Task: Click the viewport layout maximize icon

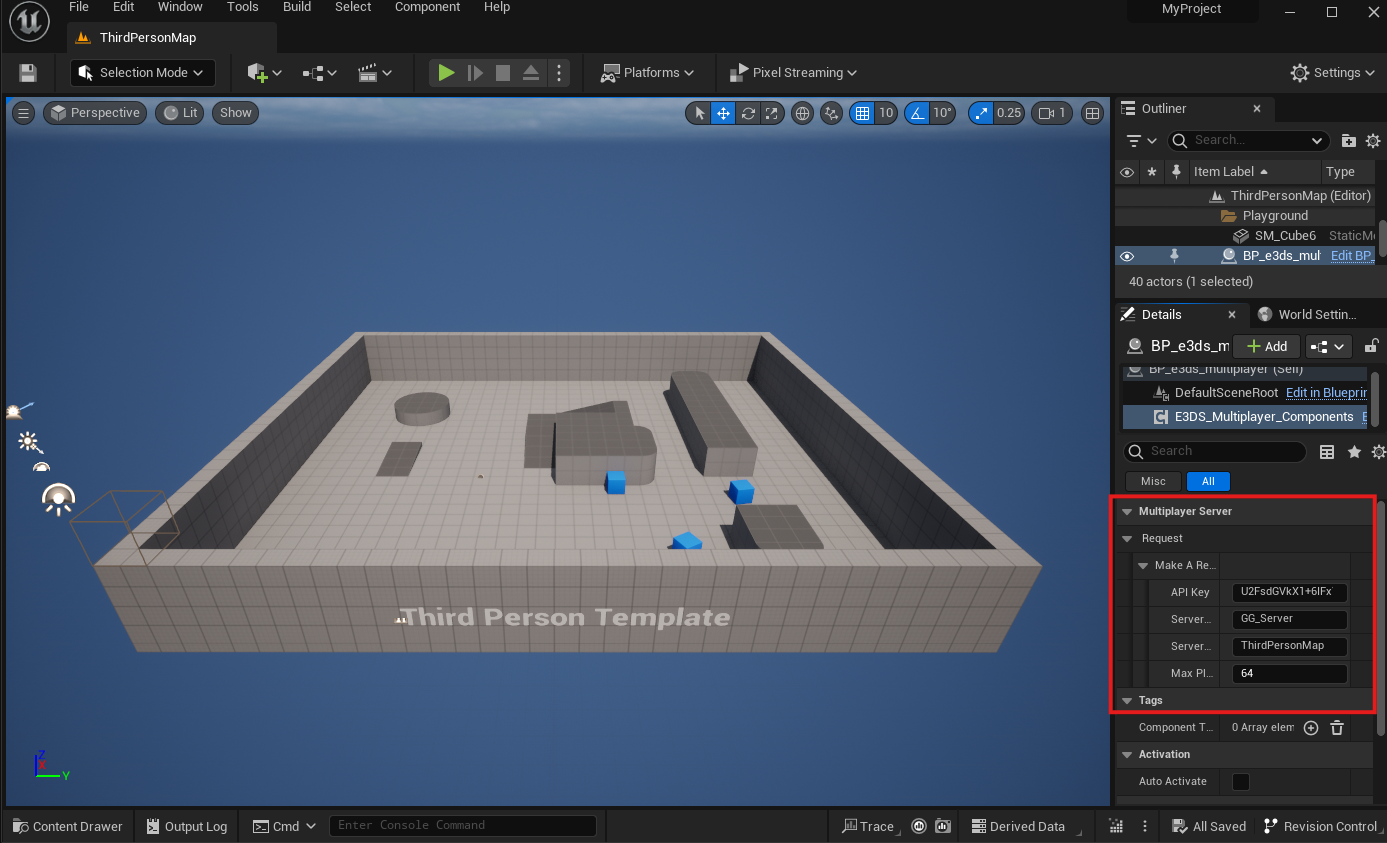Action: point(1093,113)
